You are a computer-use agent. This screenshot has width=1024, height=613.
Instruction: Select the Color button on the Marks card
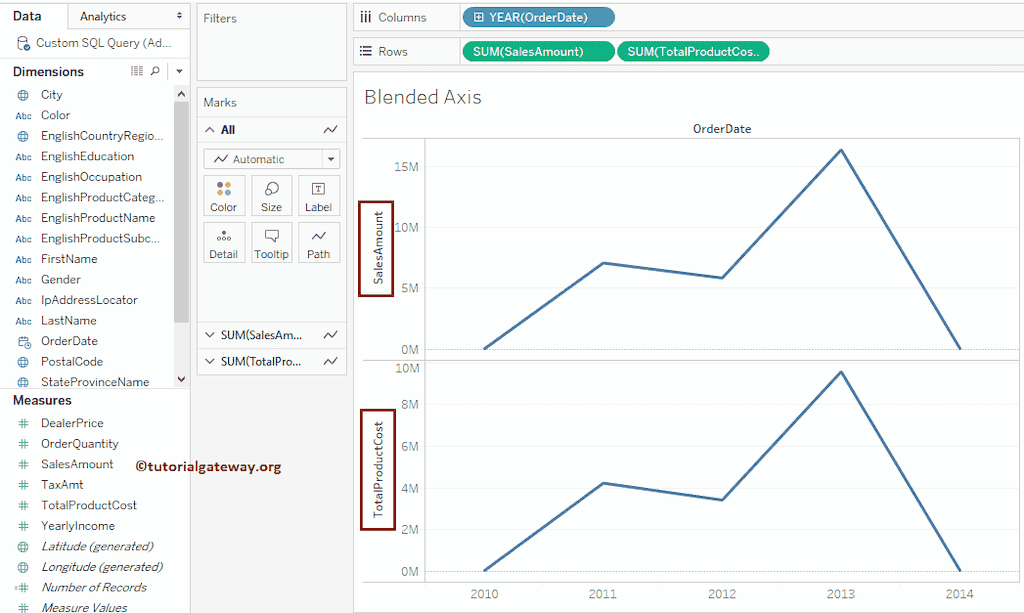[x=224, y=195]
